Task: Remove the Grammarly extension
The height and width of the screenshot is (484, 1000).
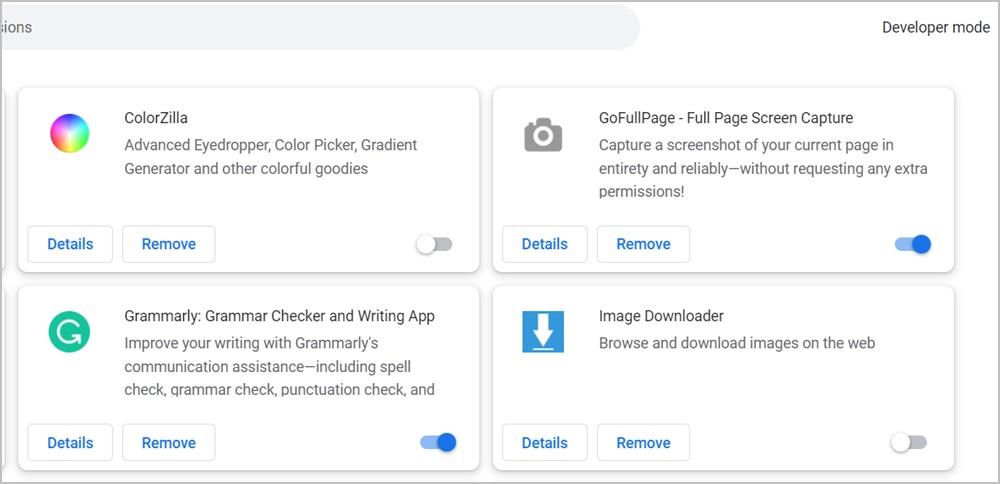Action: pyautogui.click(x=169, y=443)
